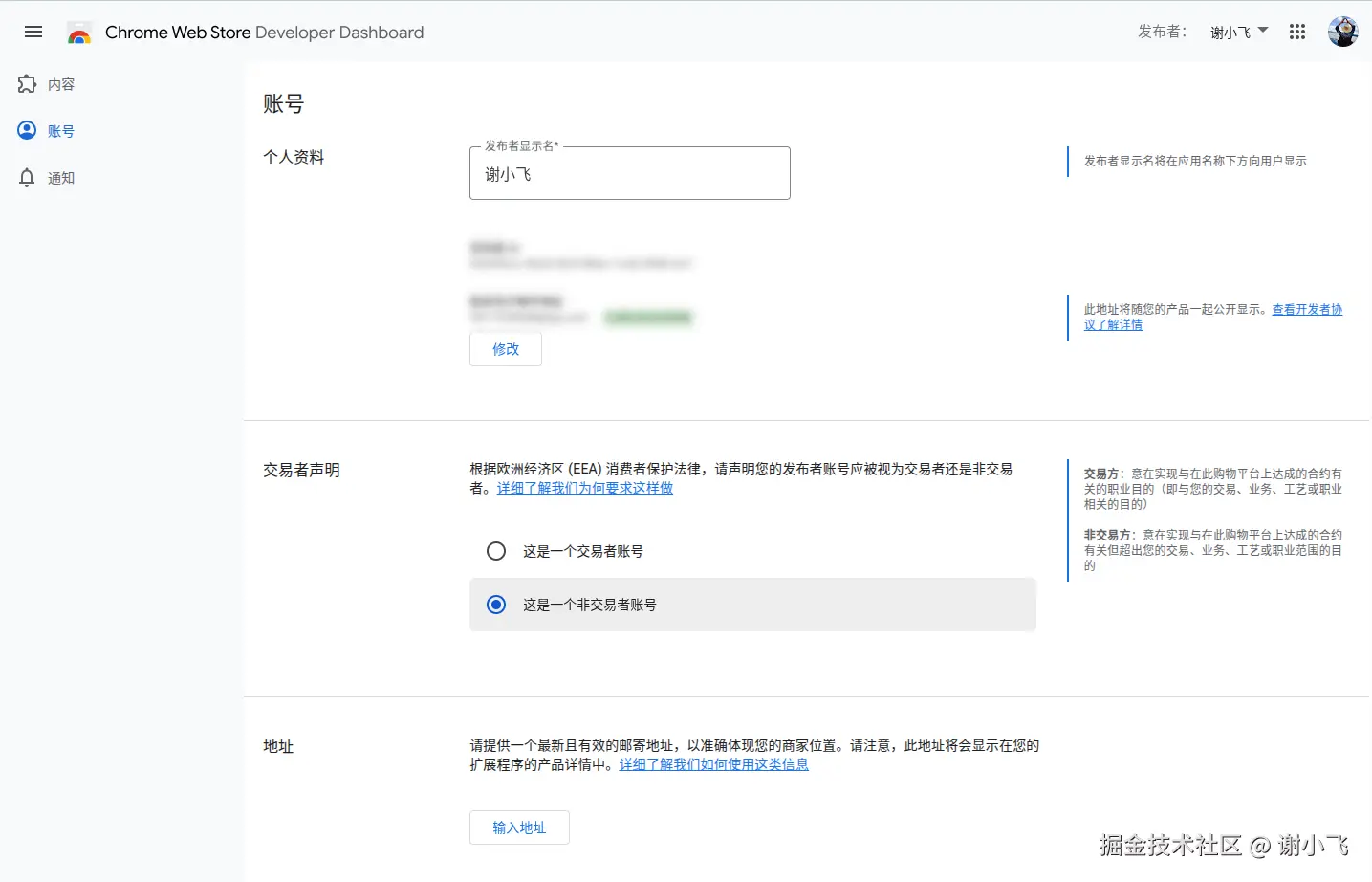Open 详细了解我们为何要求这样做 link
1372x882 pixels.
point(583,488)
